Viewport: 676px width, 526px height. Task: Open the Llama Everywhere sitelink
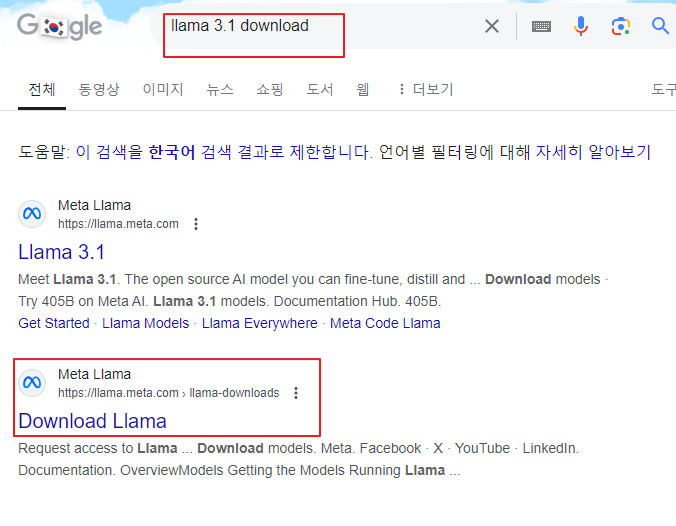(260, 323)
